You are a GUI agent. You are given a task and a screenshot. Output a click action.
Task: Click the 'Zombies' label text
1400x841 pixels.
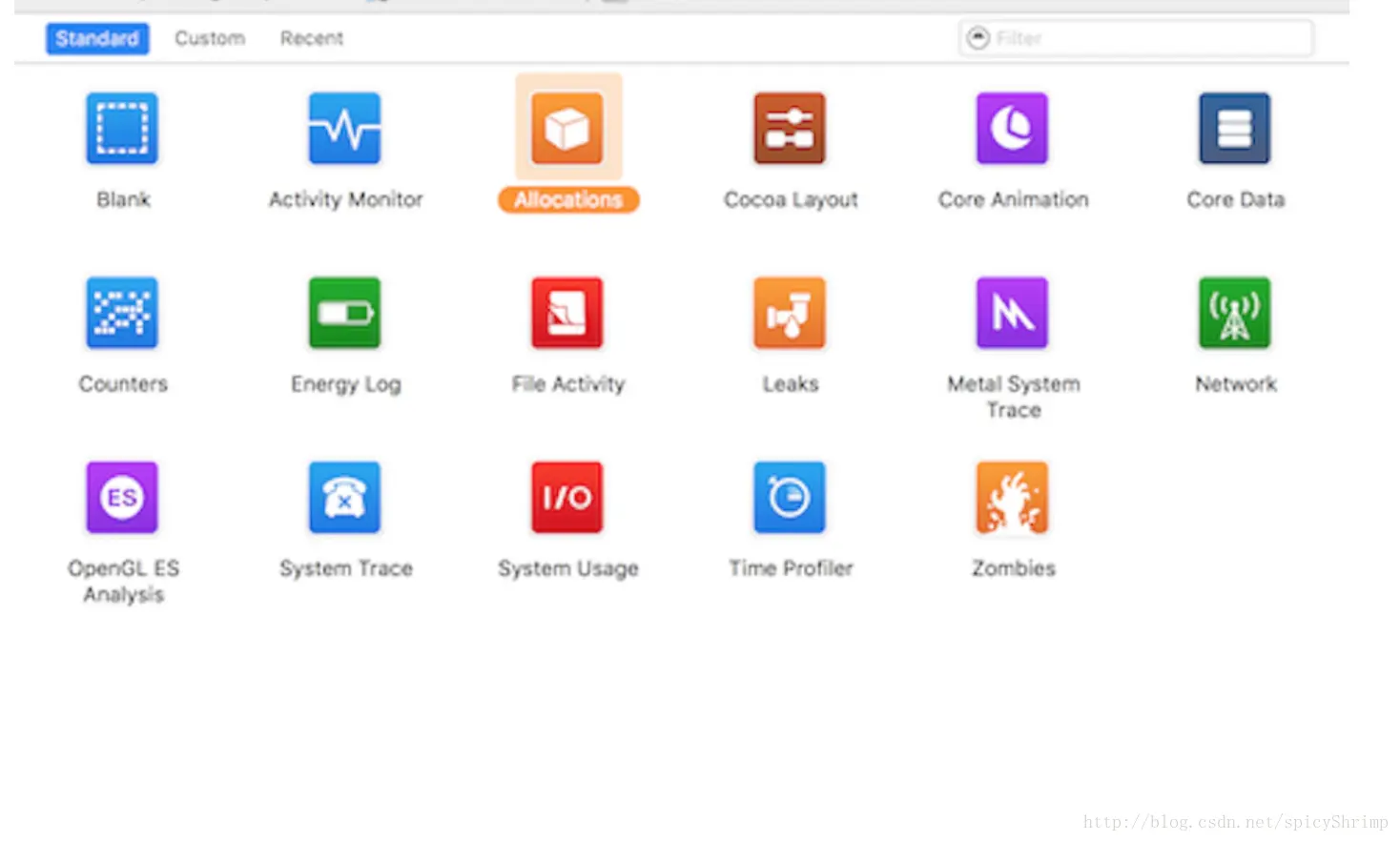coord(1014,568)
